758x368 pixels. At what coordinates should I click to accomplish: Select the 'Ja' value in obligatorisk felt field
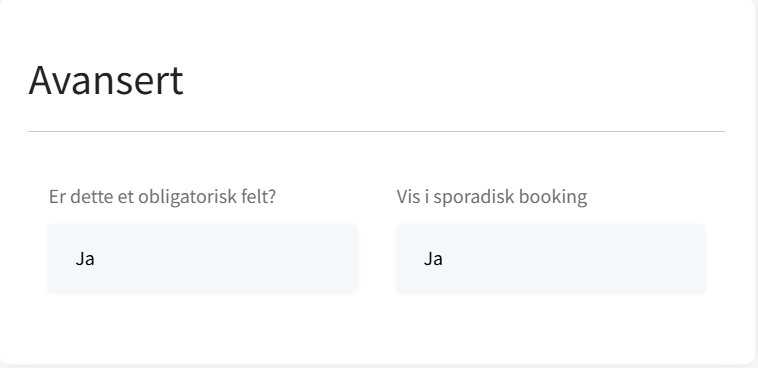coord(85,259)
